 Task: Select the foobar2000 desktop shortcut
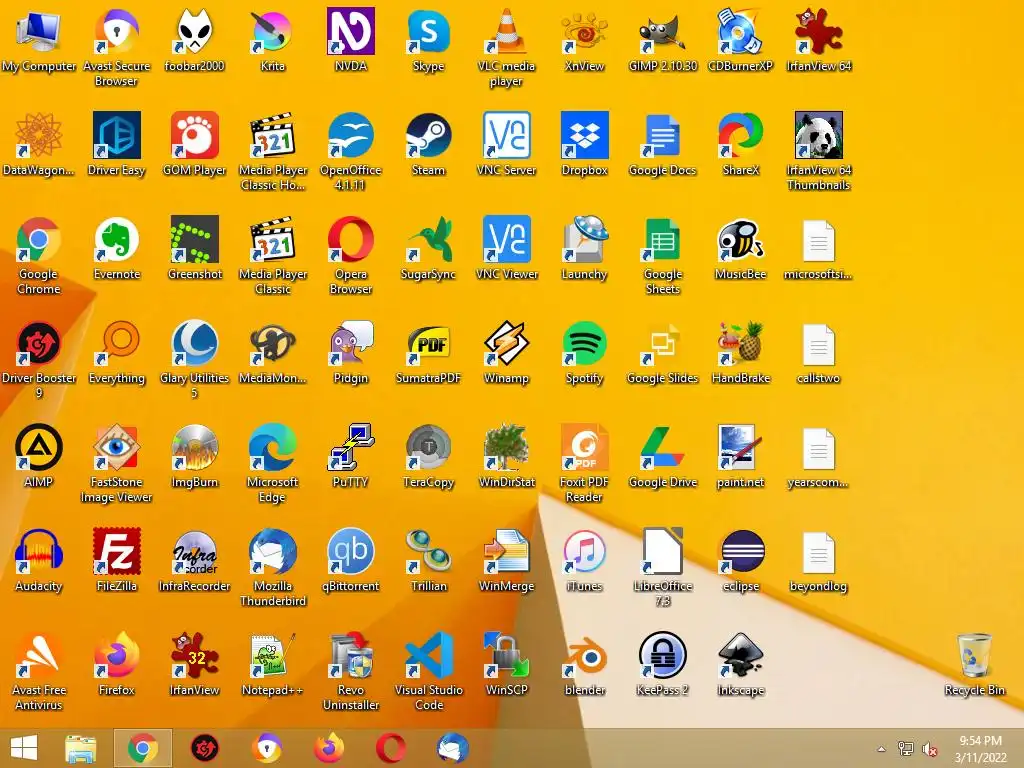coord(195,40)
